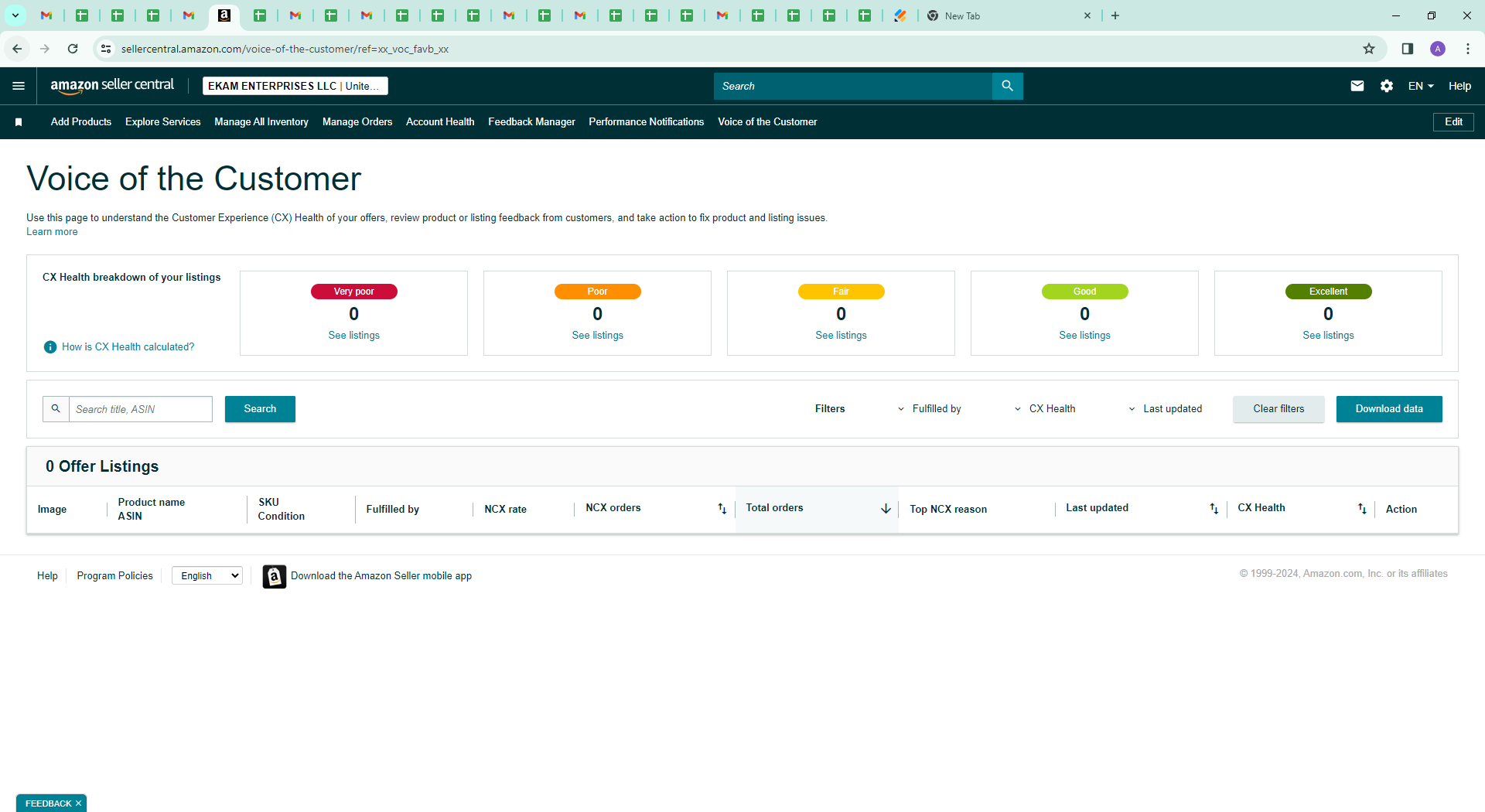
Task: Click Download data button
Action: pyautogui.click(x=1389, y=409)
